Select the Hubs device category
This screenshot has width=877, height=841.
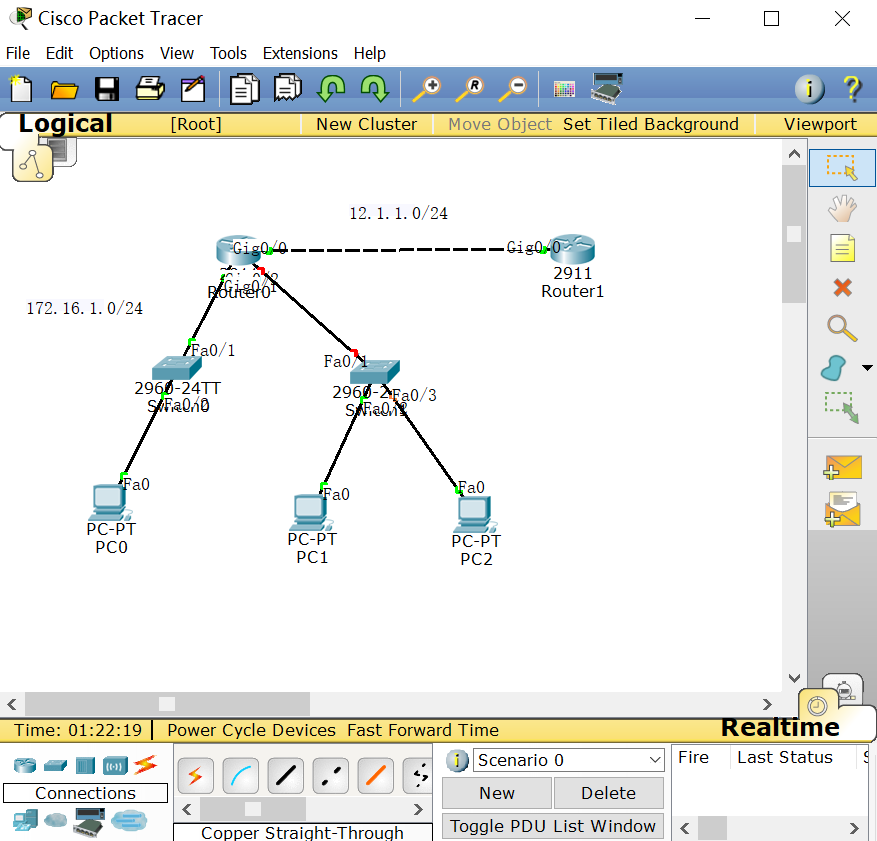85,764
